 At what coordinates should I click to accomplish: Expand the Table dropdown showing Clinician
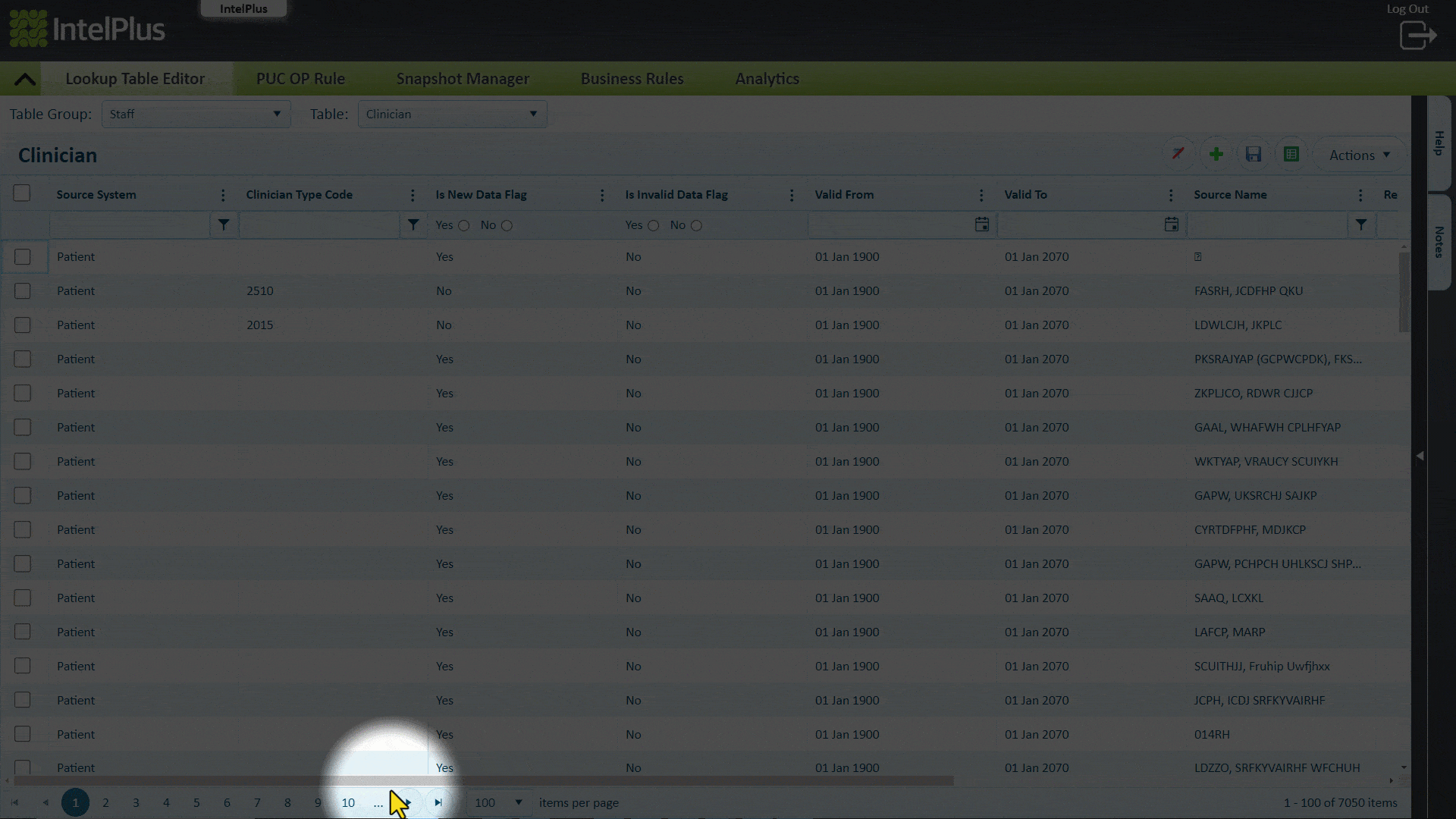click(452, 115)
